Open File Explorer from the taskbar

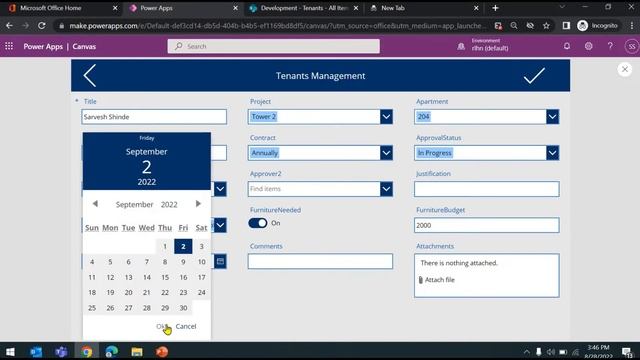(137, 351)
